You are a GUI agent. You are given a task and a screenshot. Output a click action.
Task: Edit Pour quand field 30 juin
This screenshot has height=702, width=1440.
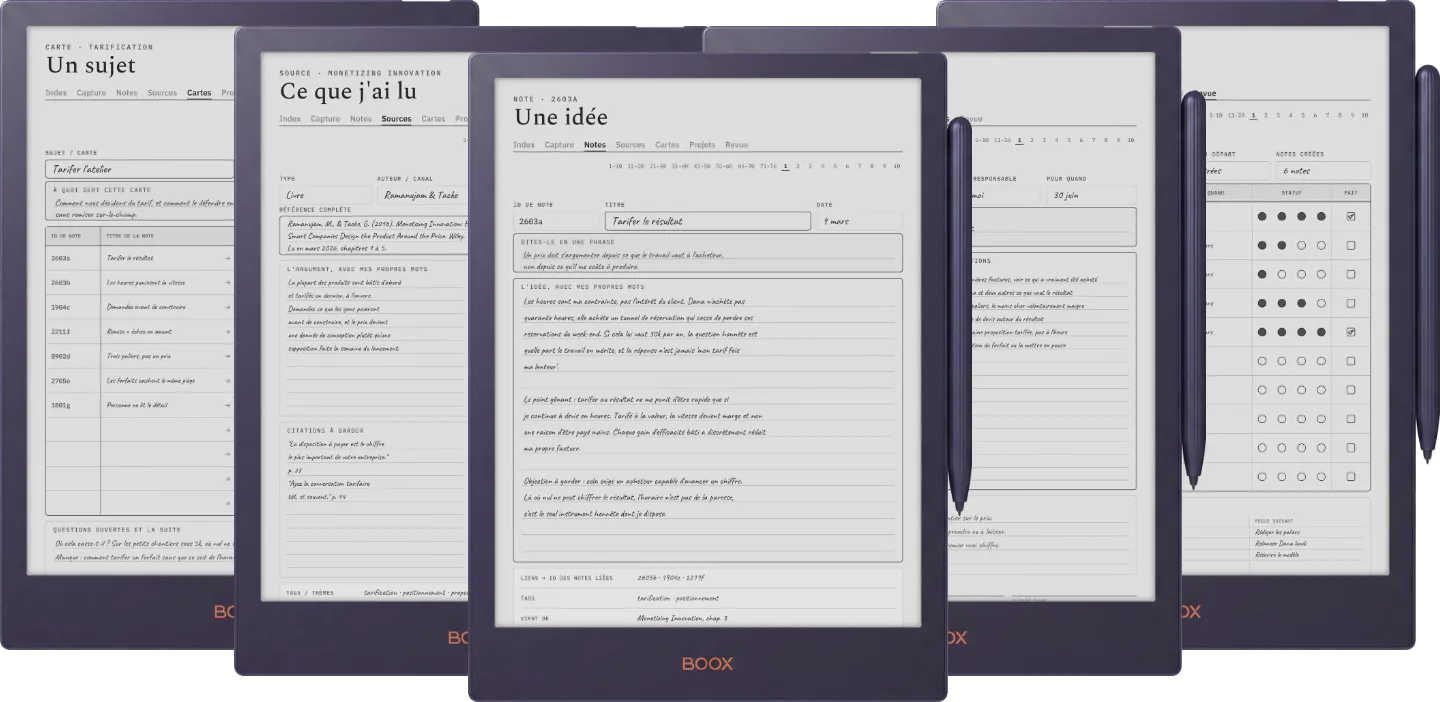point(1091,195)
